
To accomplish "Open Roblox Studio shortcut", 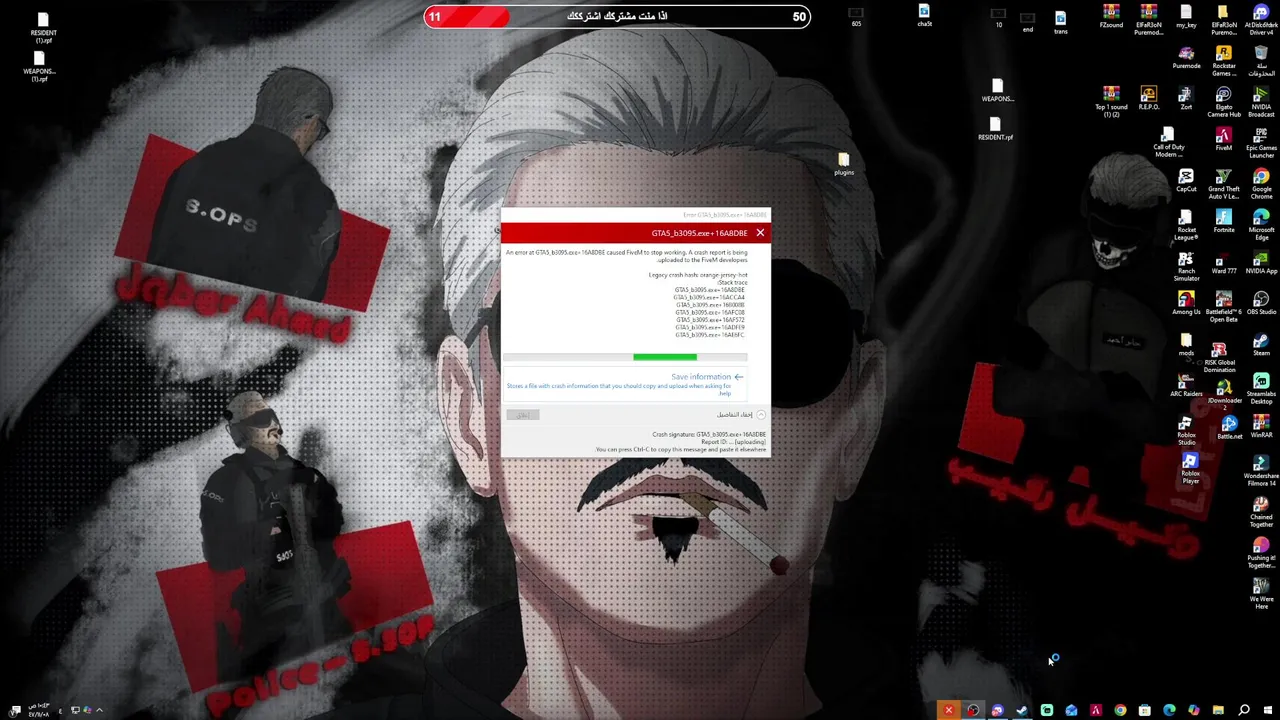I will point(1186,430).
